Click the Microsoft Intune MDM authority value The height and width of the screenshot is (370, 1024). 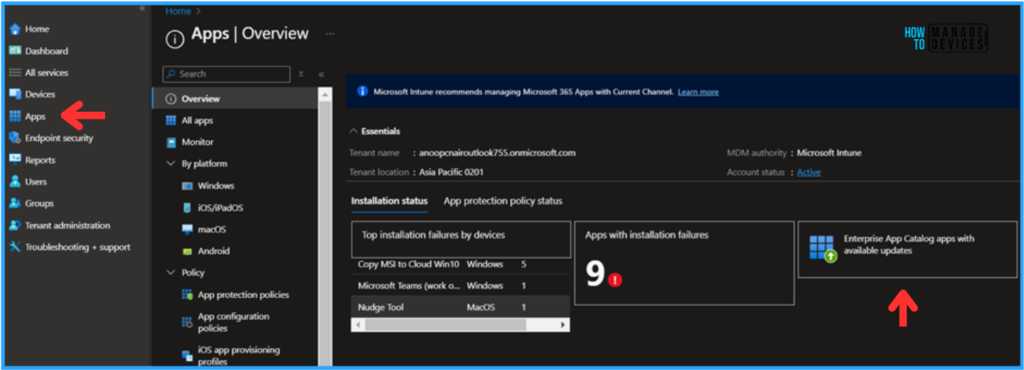[x=829, y=153]
